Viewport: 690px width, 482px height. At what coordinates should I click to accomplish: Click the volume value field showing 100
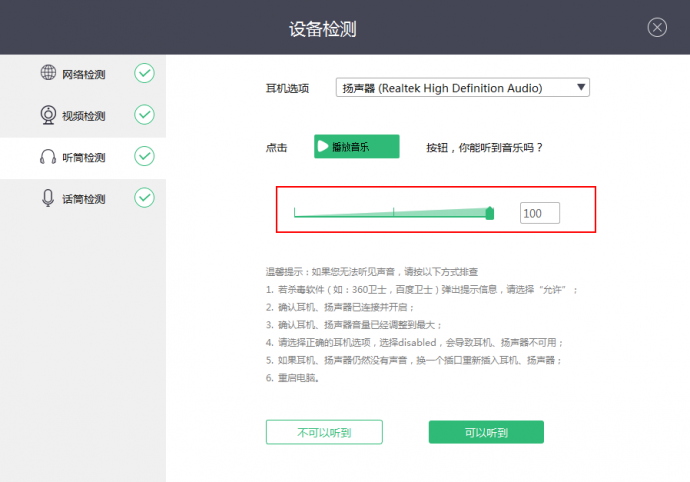(540, 213)
